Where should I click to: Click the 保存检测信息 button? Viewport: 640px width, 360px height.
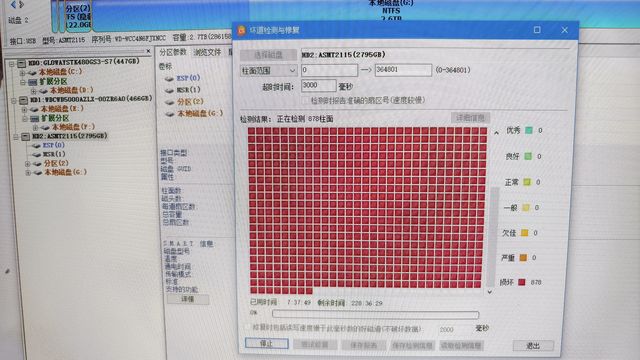412,346
